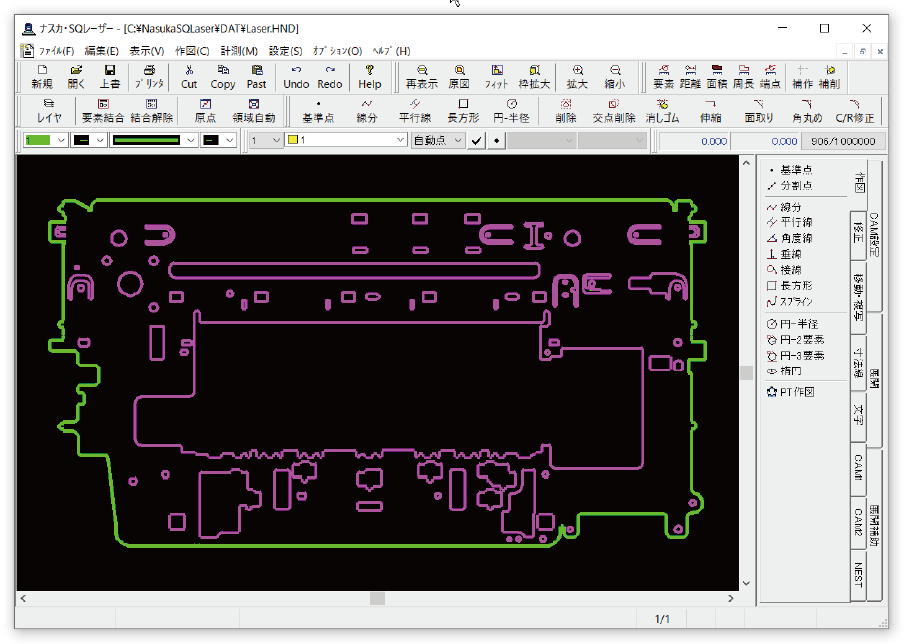Select the 円-半径 circle by radius tool
This screenshot has width=904, height=644.
point(795,323)
